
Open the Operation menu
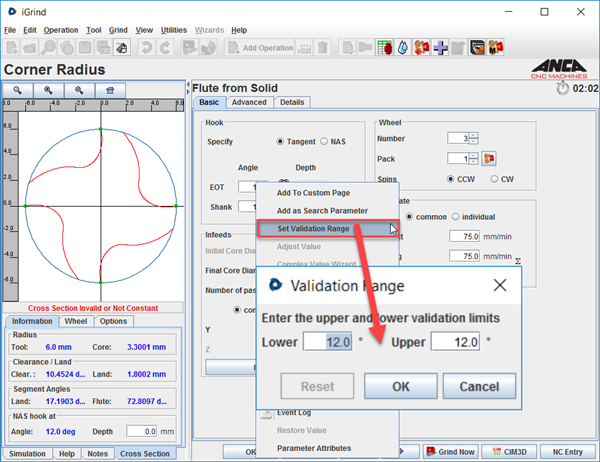[61, 30]
